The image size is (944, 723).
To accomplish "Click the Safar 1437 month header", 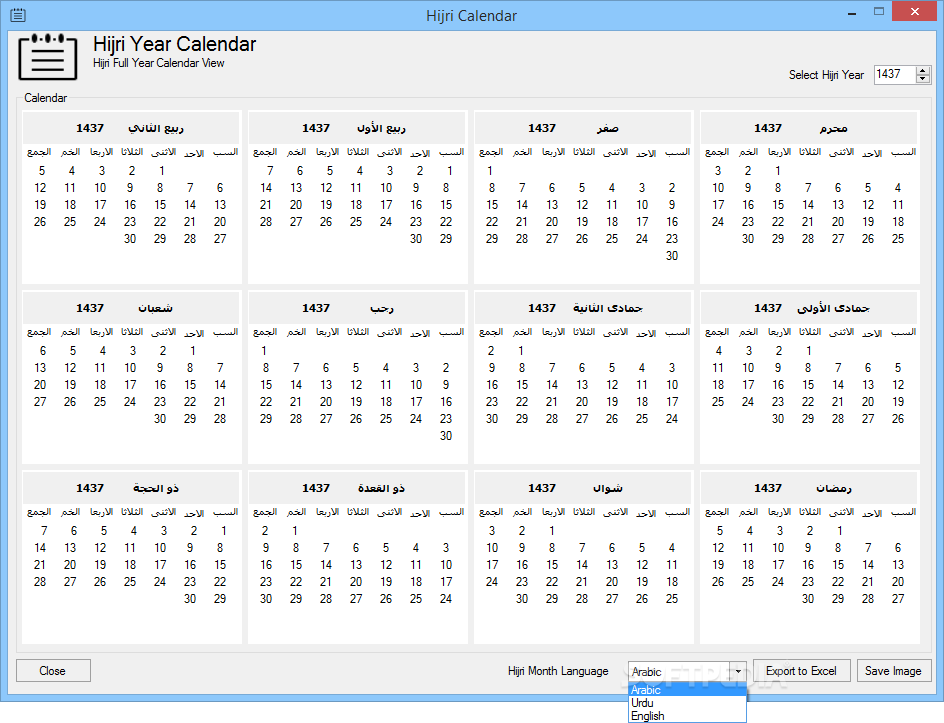I will click(583, 128).
